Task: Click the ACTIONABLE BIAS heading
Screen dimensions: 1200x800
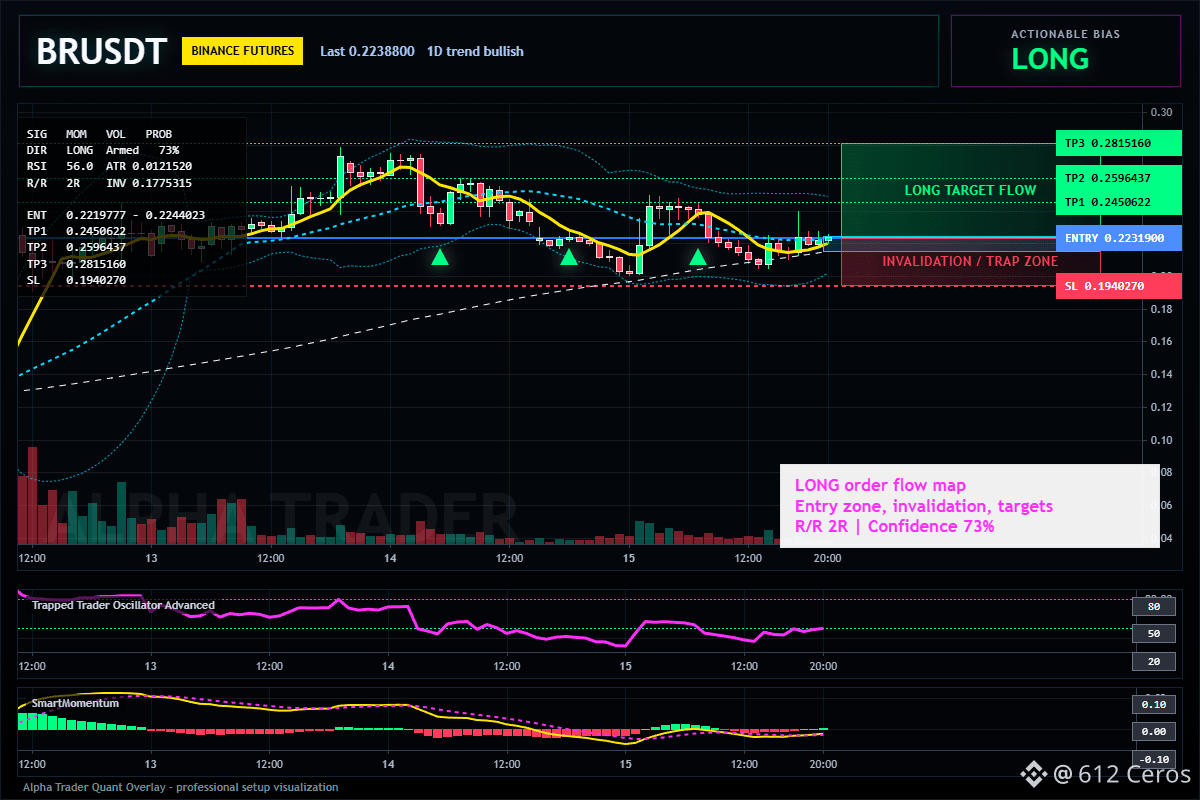Action: tap(1065, 34)
